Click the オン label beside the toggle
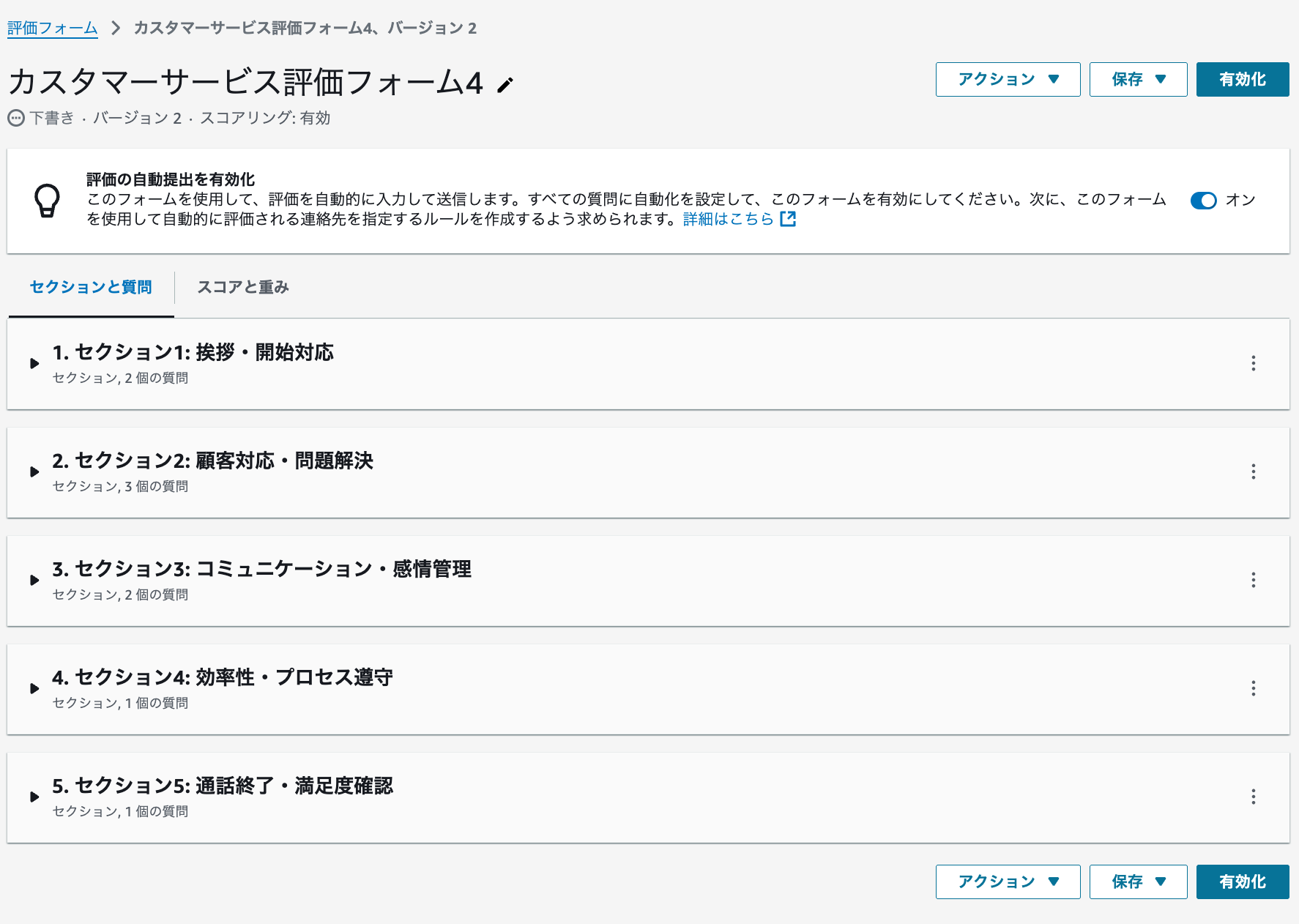Viewport: 1299px width, 924px height. 1240,200
